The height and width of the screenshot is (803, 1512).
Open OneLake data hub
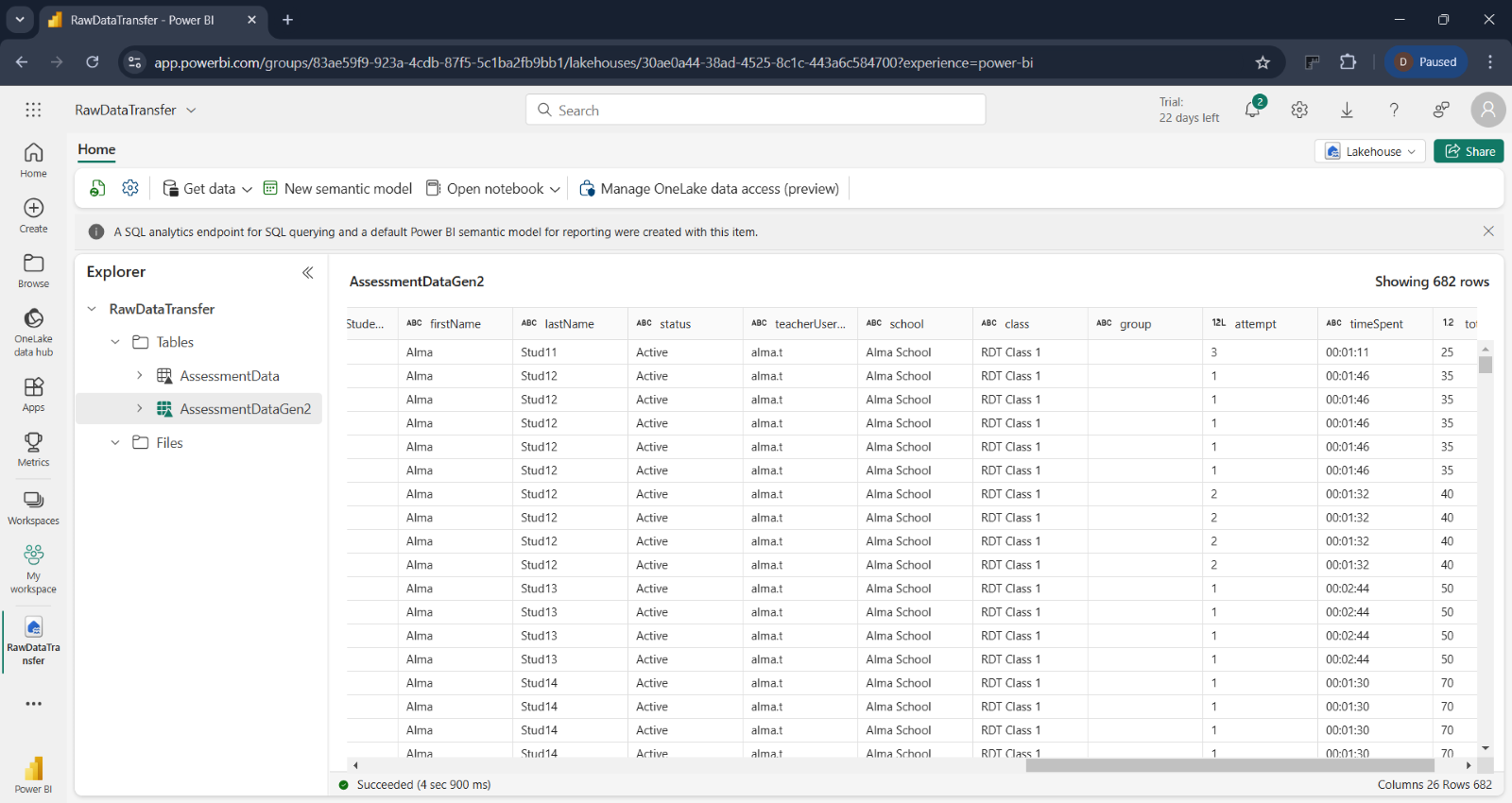33,332
